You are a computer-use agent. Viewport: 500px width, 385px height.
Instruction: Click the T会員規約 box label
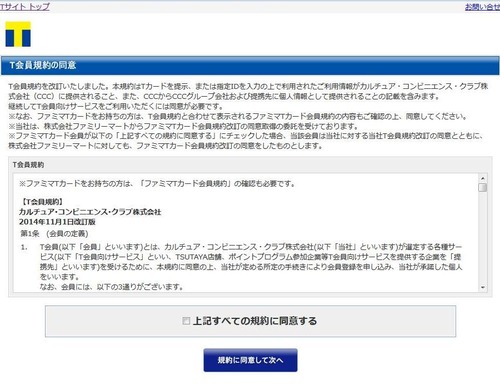(x=28, y=165)
